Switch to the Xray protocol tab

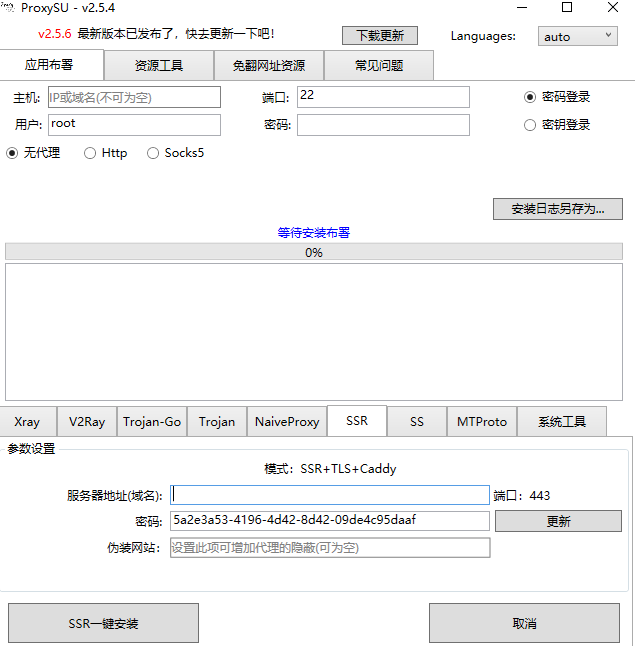coord(27,422)
